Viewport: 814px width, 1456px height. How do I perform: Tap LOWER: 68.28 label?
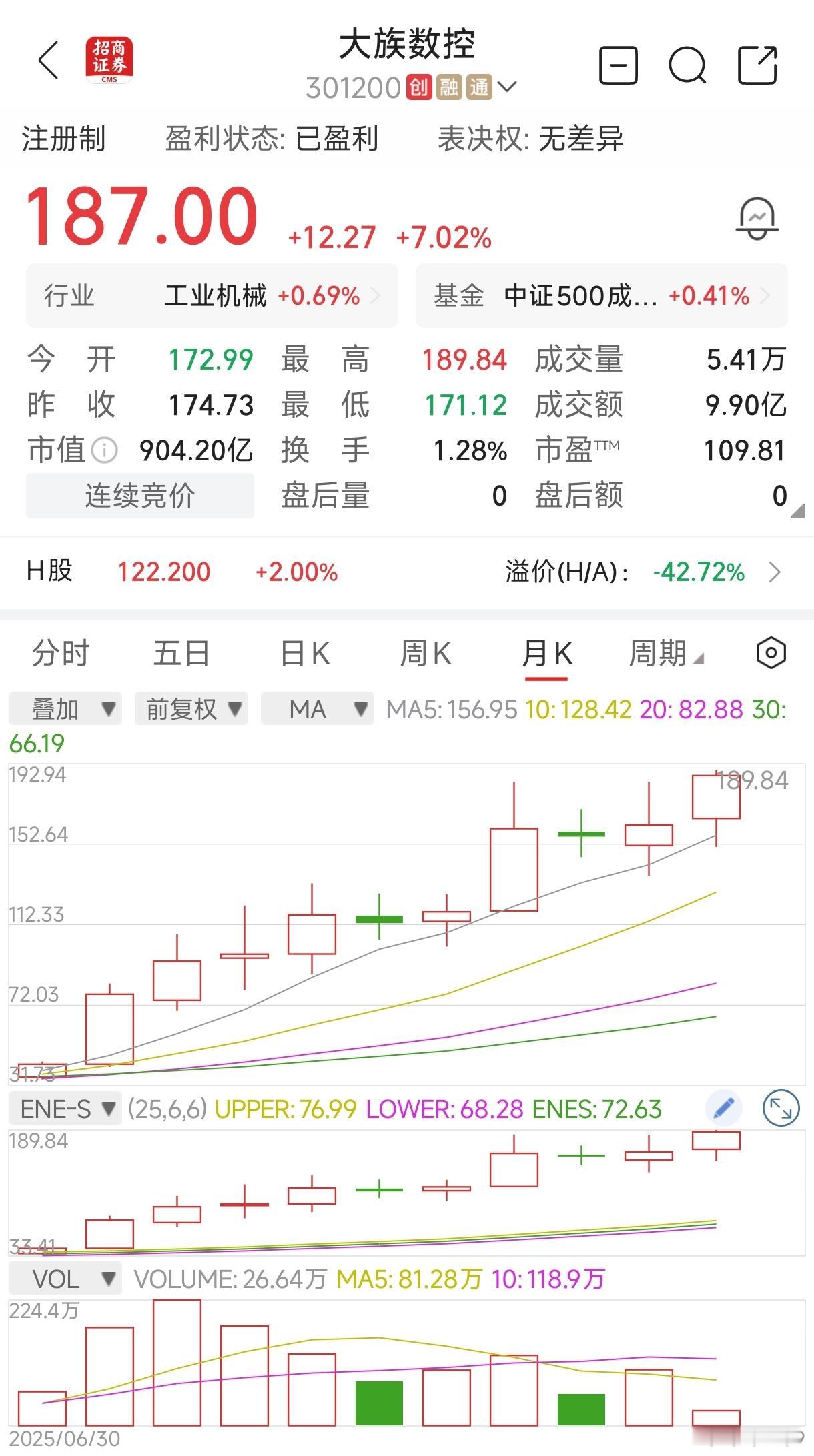(x=444, y=1109)
